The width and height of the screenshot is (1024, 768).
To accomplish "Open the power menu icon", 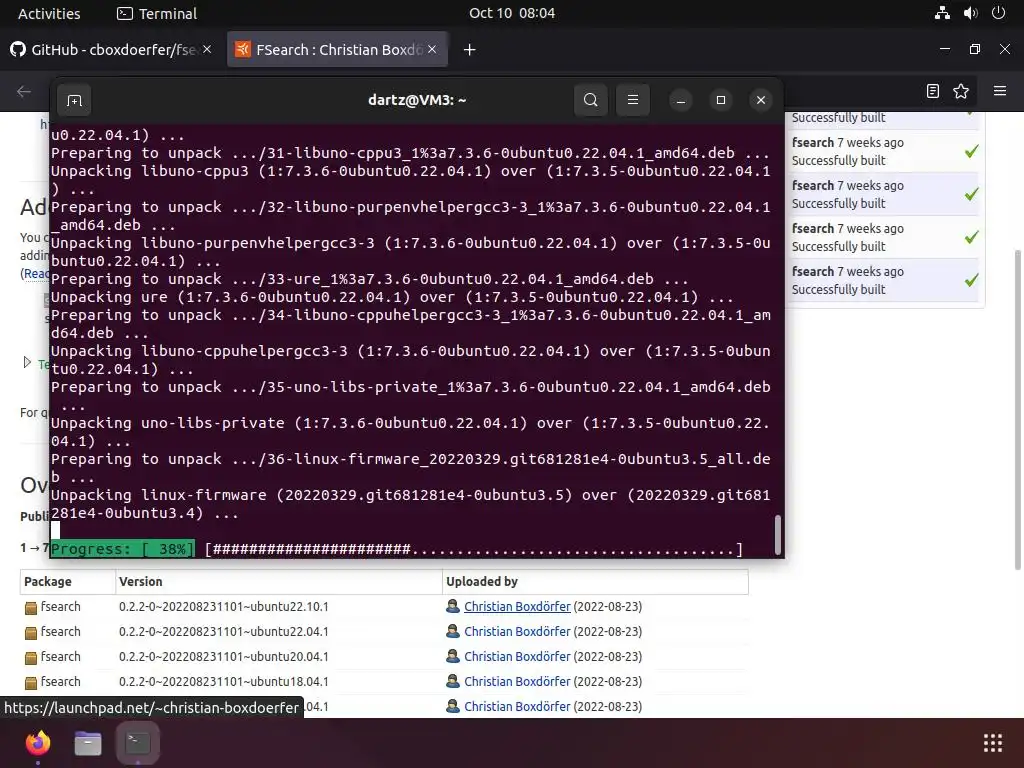I will tap(998, 13).
